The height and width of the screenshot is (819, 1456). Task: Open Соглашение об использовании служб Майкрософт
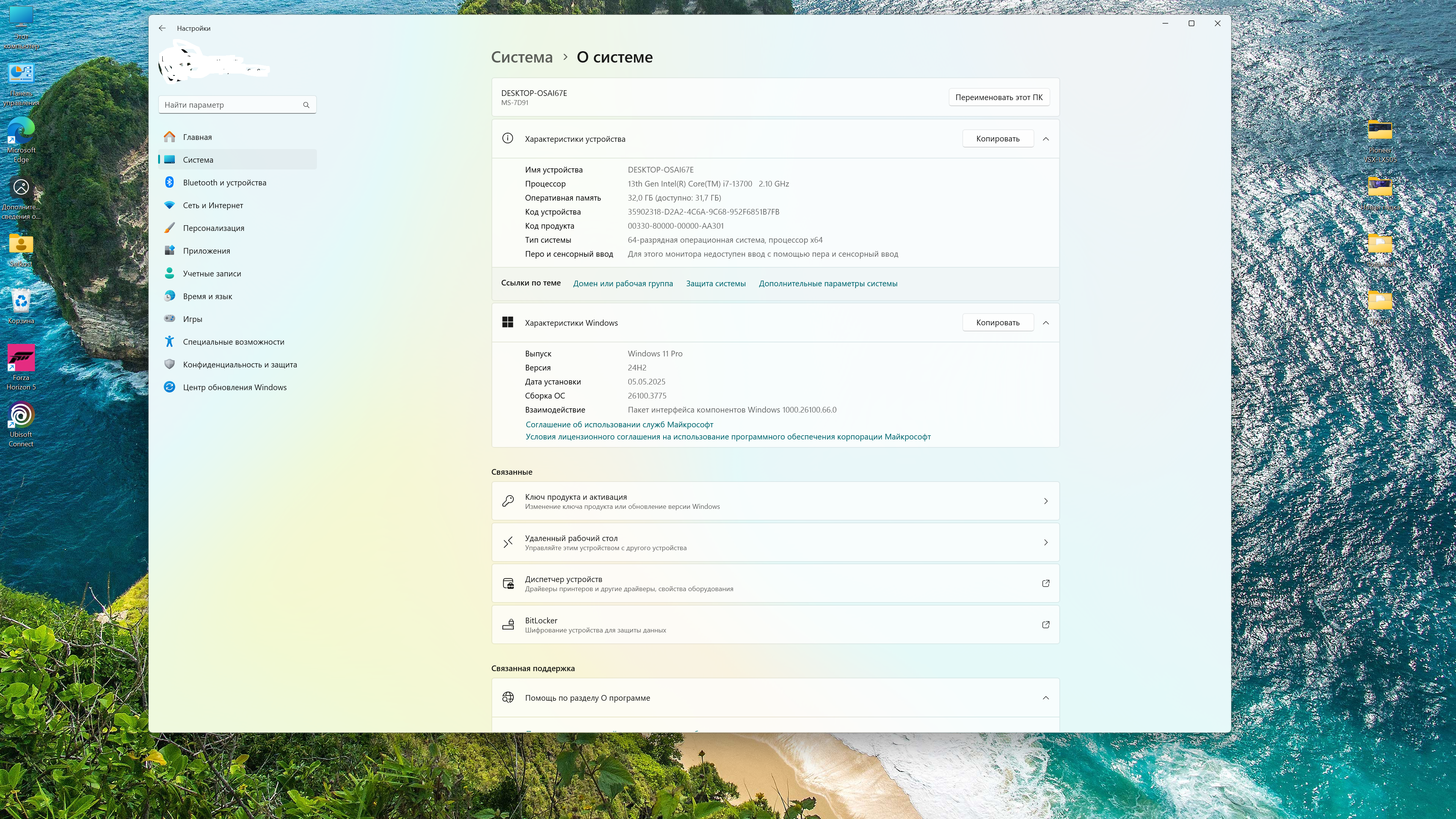[620, 425]
